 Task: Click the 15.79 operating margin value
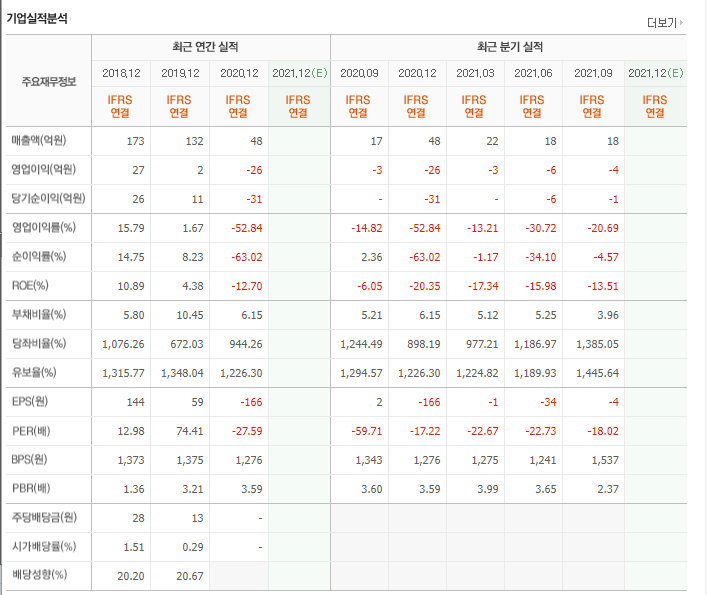tap(131, 228)
